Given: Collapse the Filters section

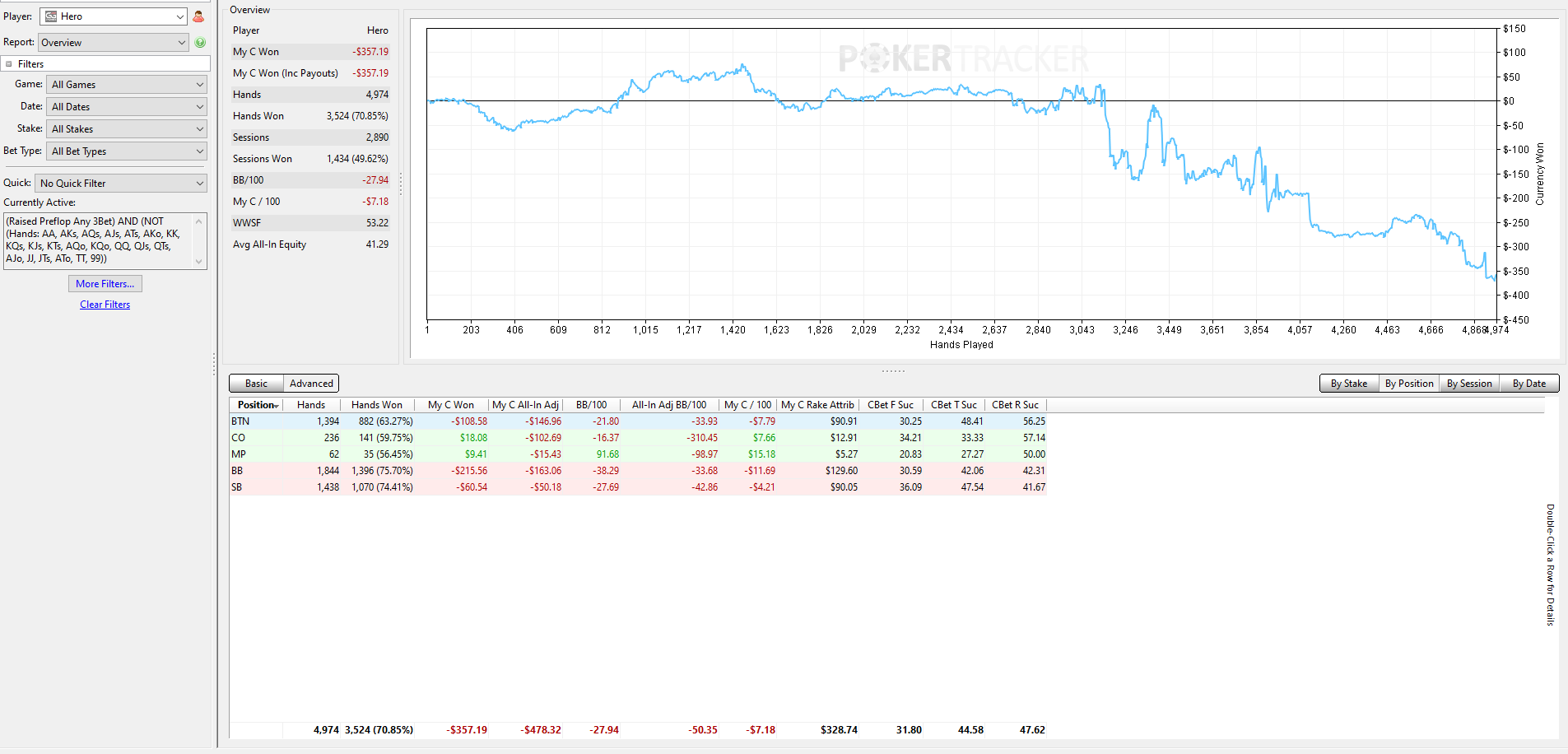Looking at the screenshot, I should coord(9,64).
